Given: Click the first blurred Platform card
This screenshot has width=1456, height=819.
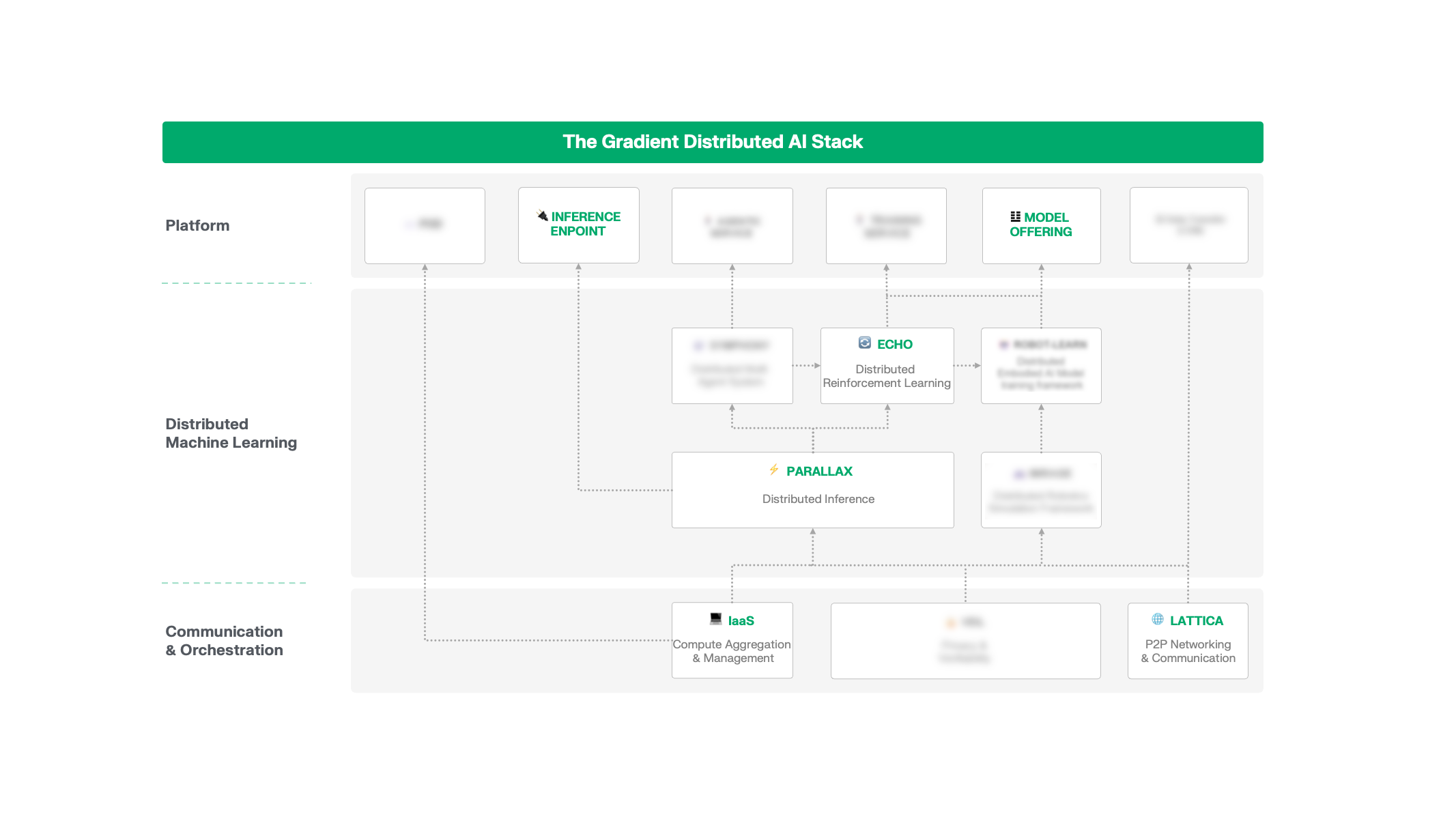Looking at the screenshot, I should coord(425,225).
